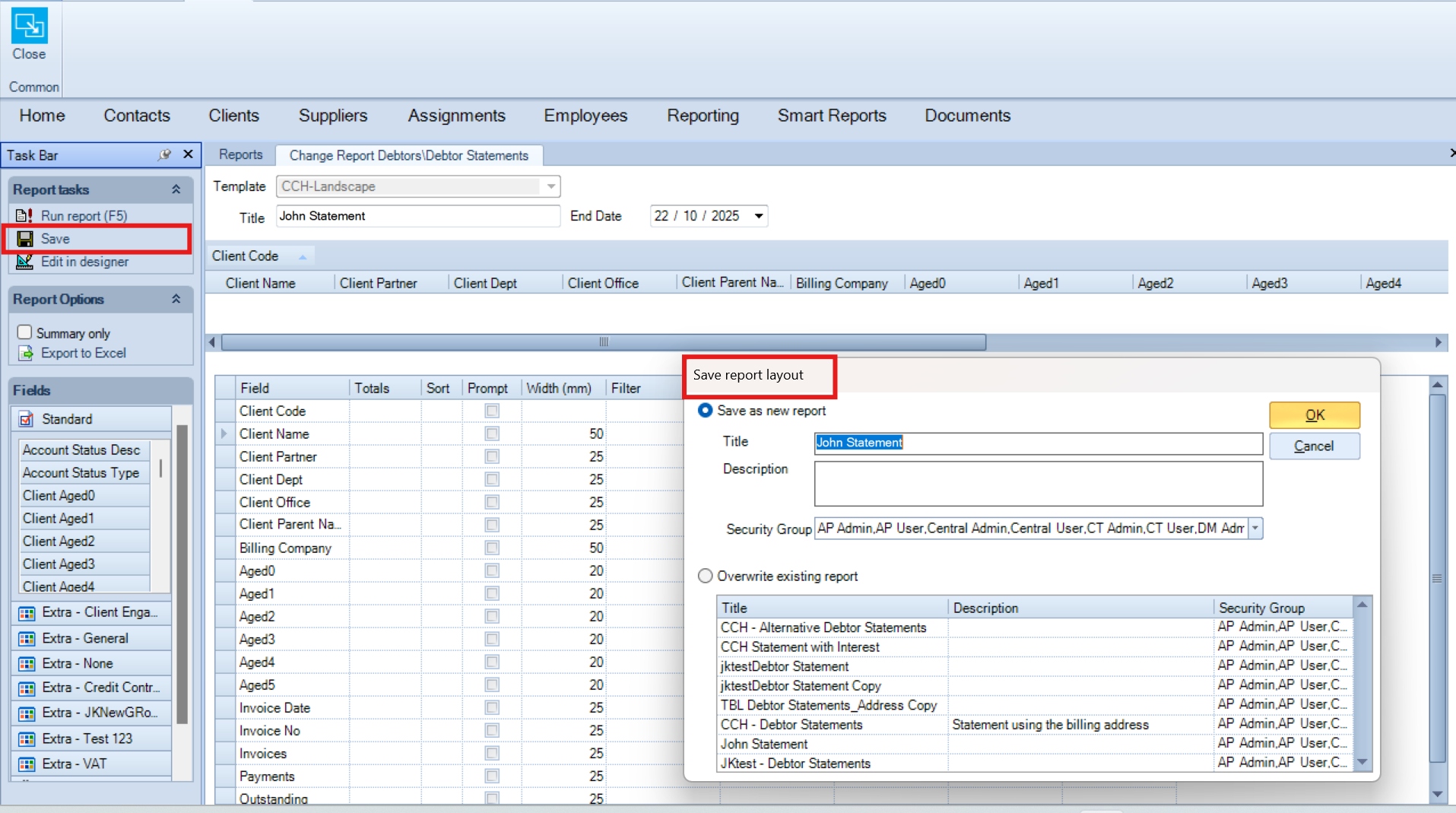Screen dimensions: 1456x813
Task: Click the horizontal scrollbar thumb of columns
Action: click(603, 342)
